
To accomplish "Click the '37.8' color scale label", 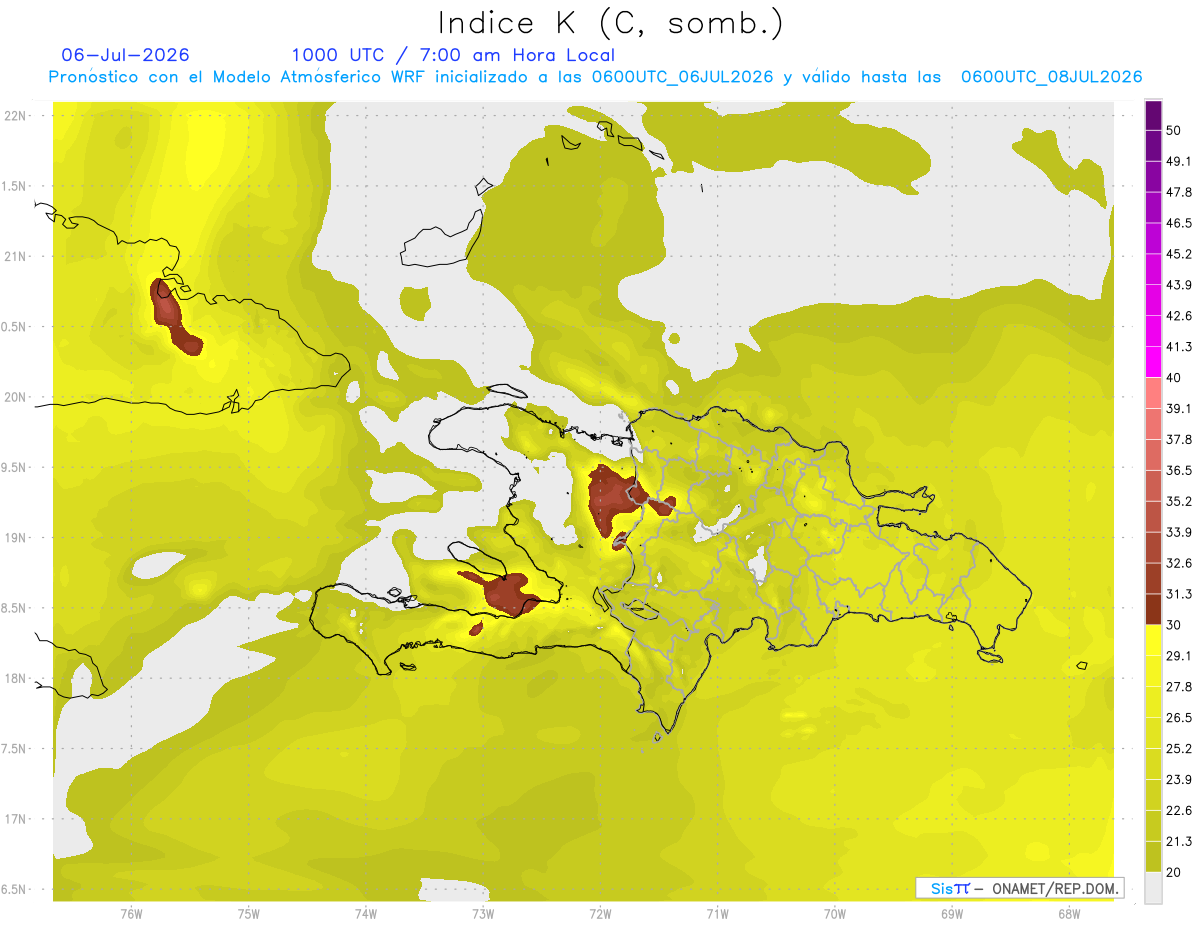I will 1180,440.
